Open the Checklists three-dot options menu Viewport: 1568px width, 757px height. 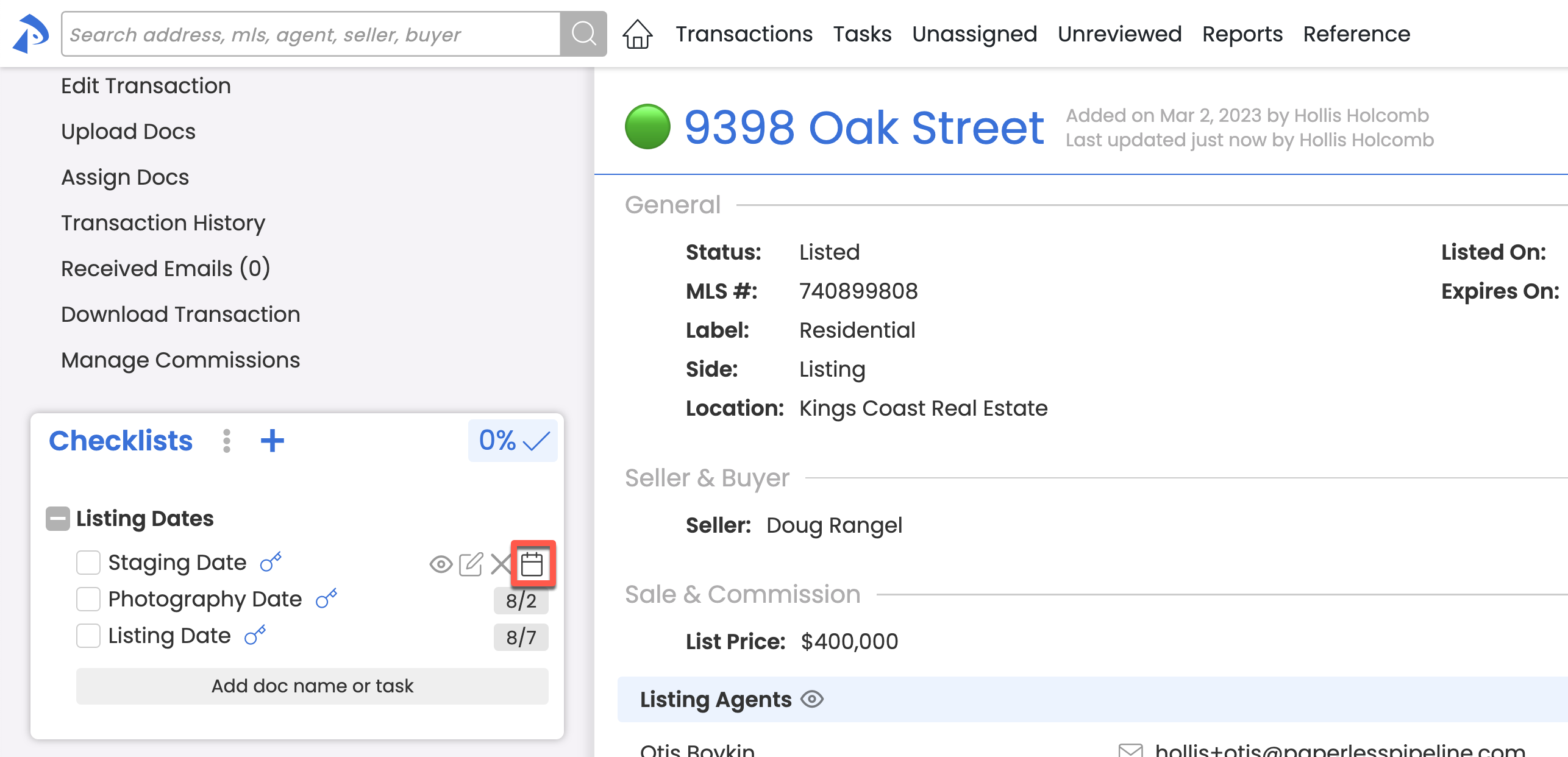click(226, 441)
